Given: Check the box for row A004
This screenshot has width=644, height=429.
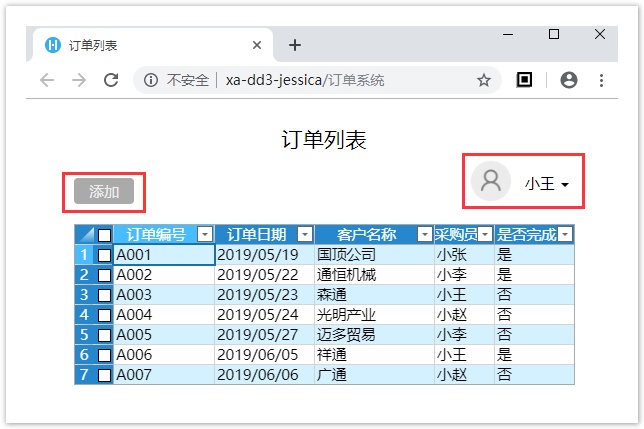Looking at the screenshot, I should click(104, 315).
